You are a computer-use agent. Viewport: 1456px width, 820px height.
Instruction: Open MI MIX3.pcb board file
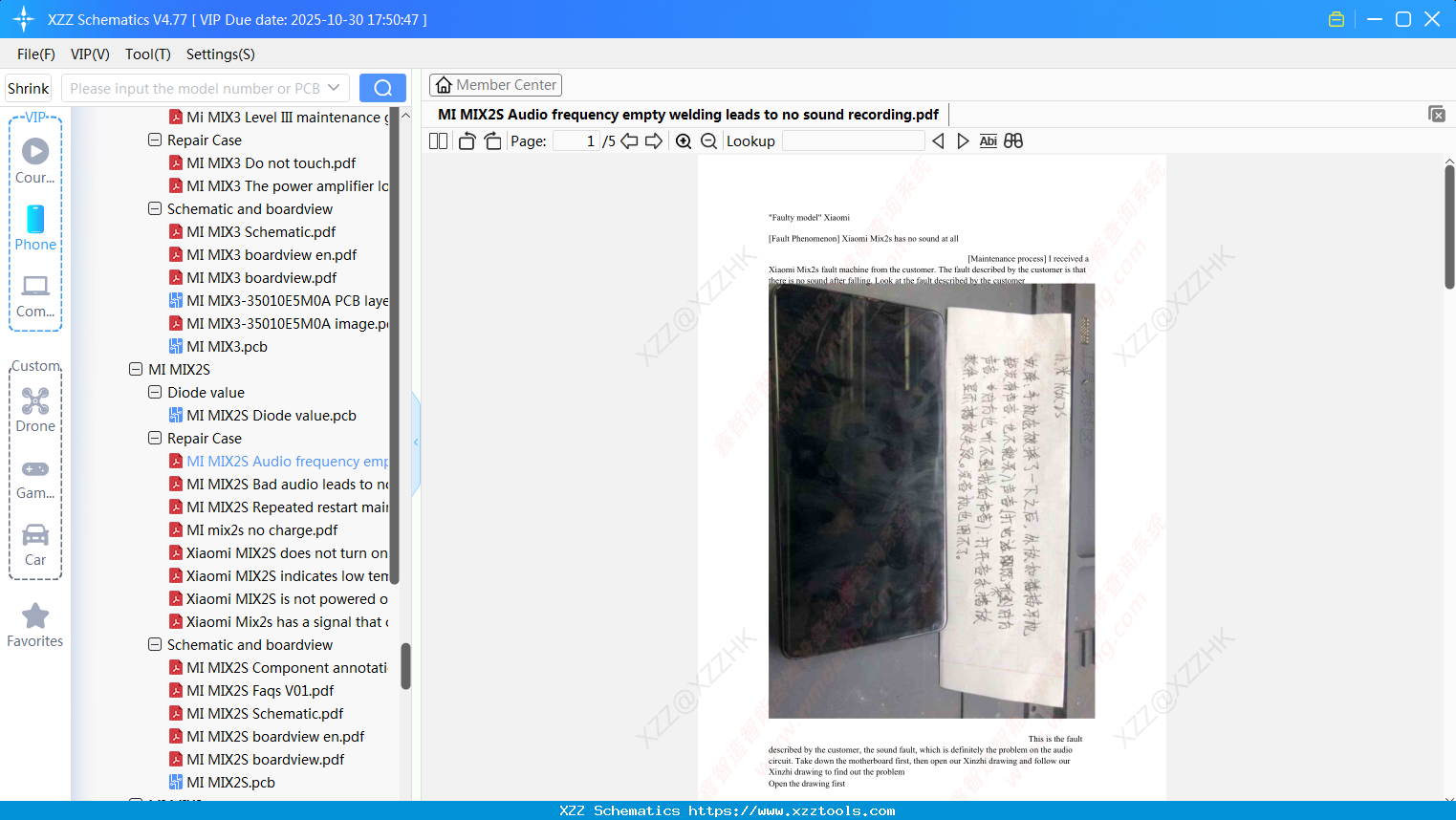(x=227, y=346)
